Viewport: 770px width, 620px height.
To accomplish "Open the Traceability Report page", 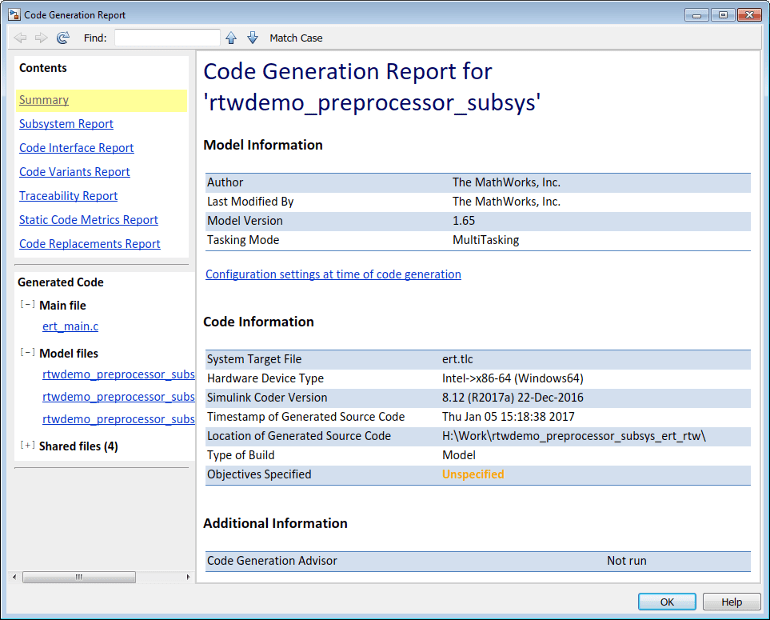I will pyautogui.click(x=68, y=196).
